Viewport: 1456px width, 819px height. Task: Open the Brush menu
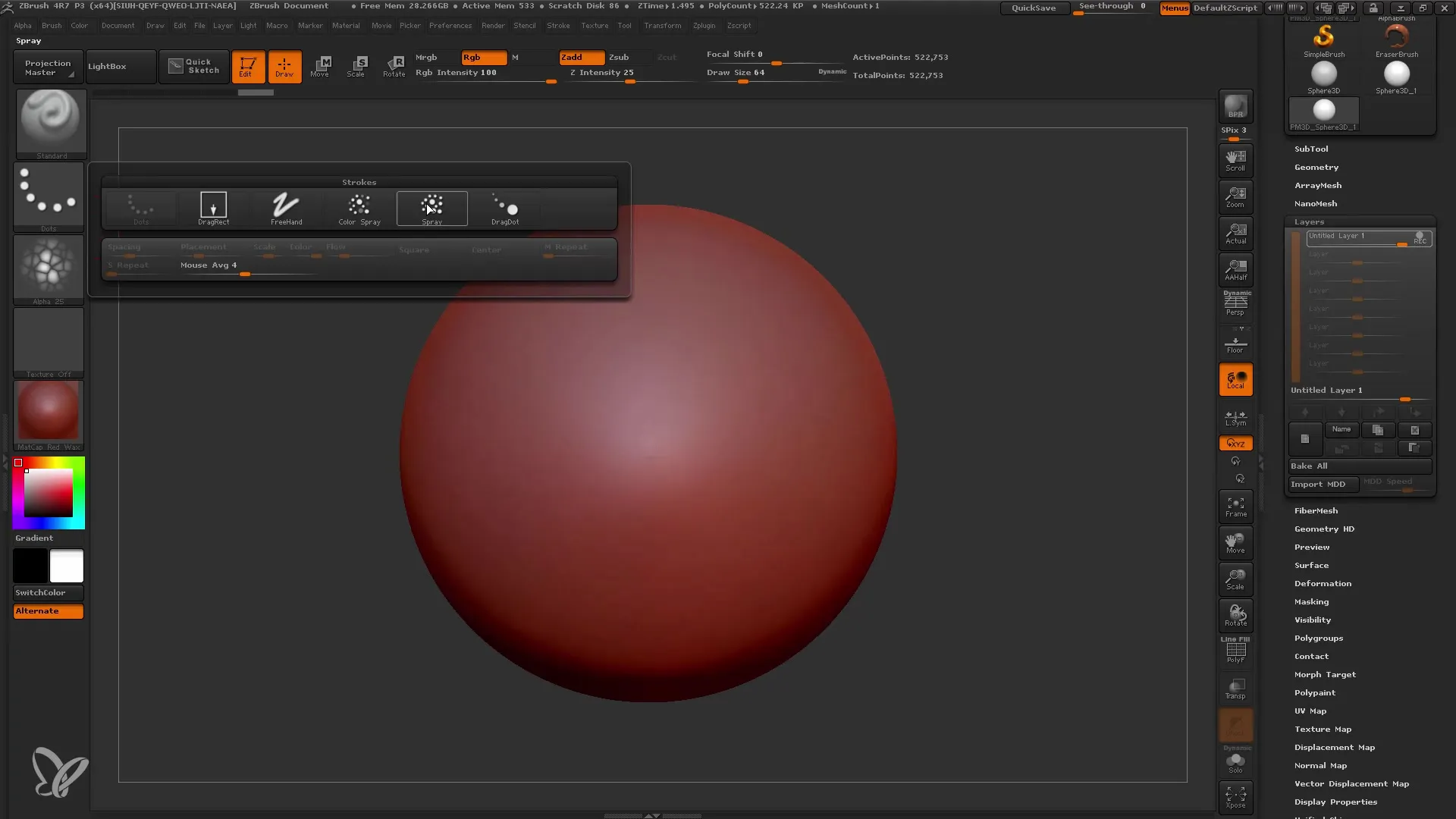tap(52, 26)
